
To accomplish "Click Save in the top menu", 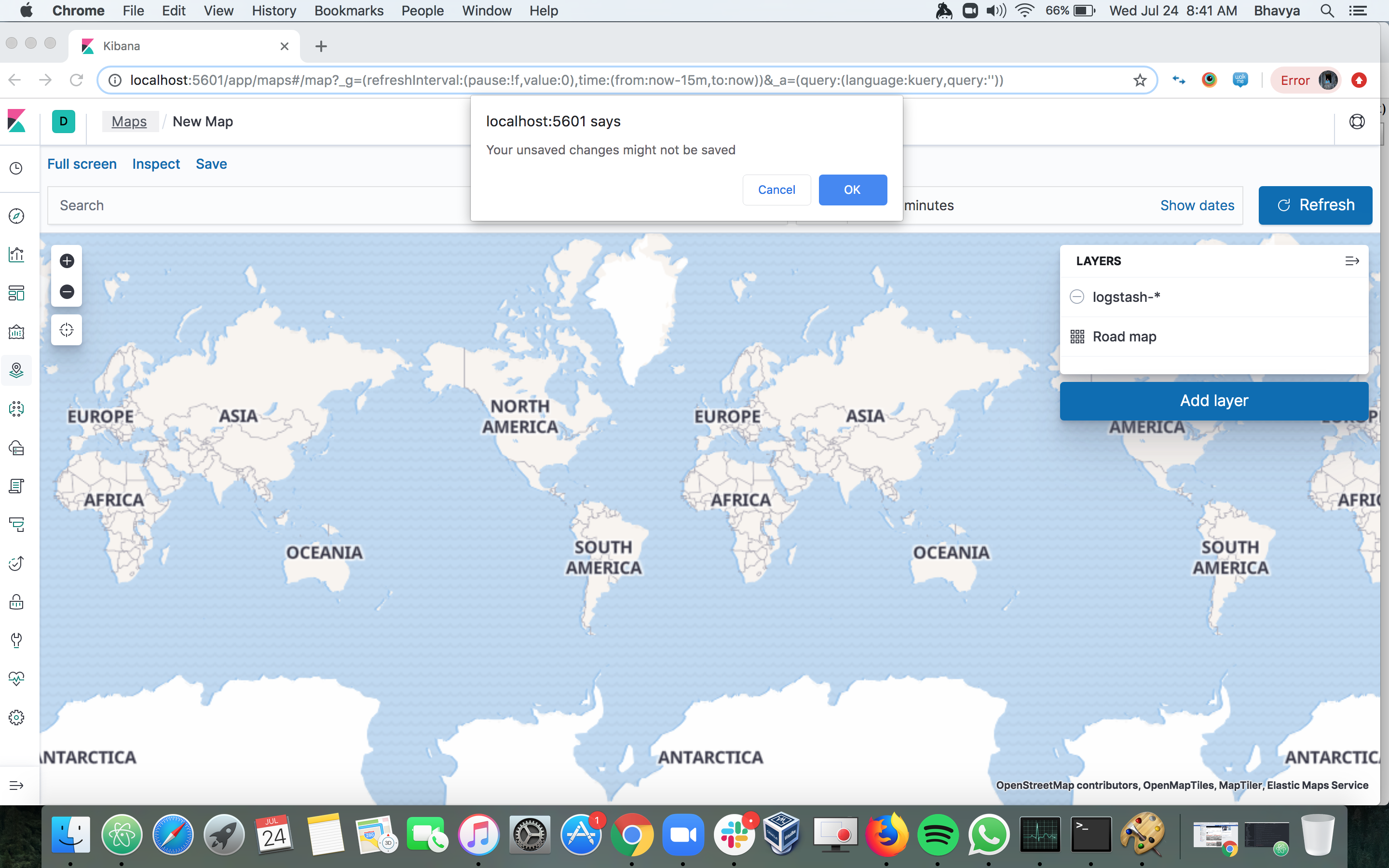I will pyautogui.click(x=211, y=164).
